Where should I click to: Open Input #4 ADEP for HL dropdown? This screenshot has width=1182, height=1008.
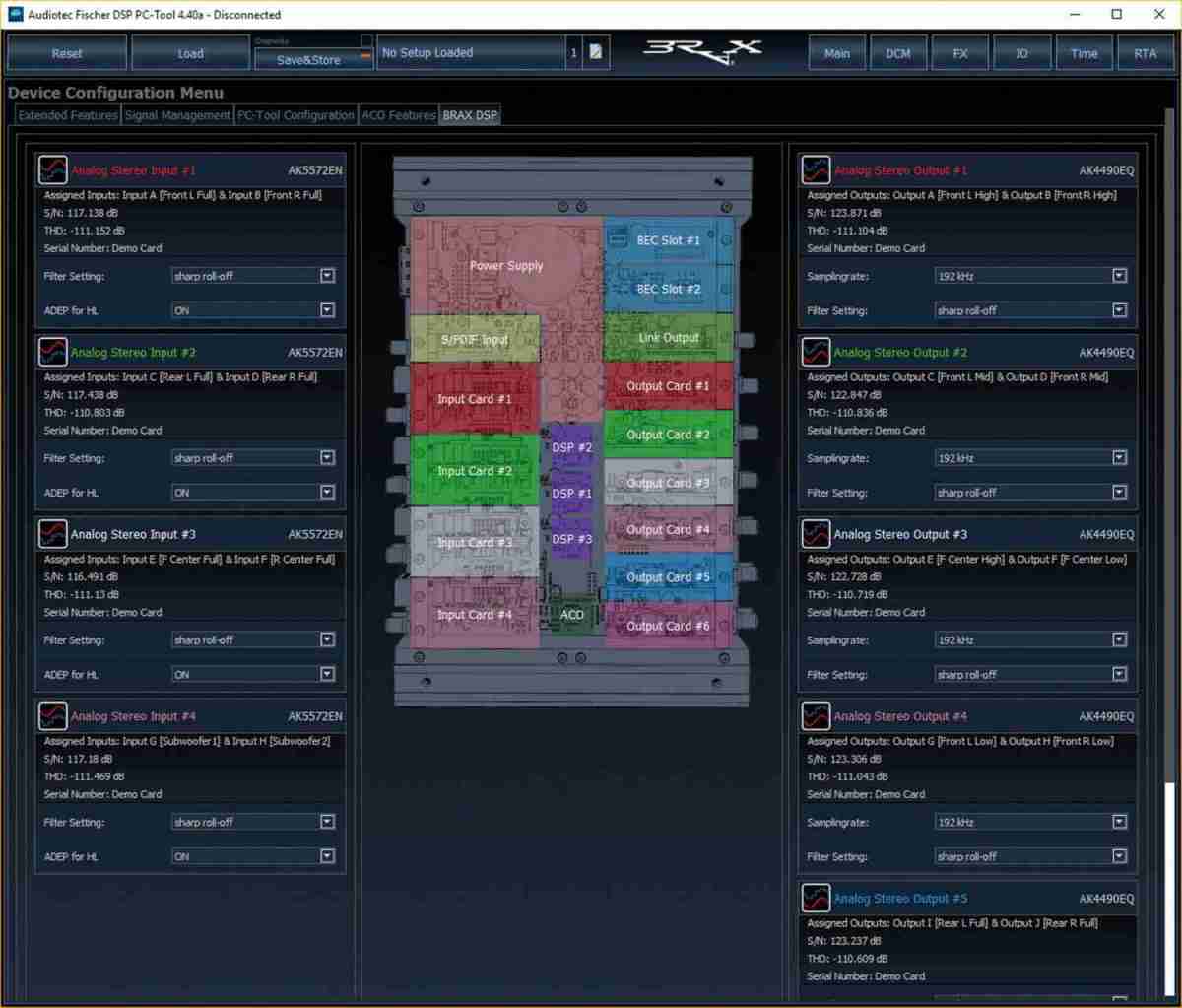[254, 856]
